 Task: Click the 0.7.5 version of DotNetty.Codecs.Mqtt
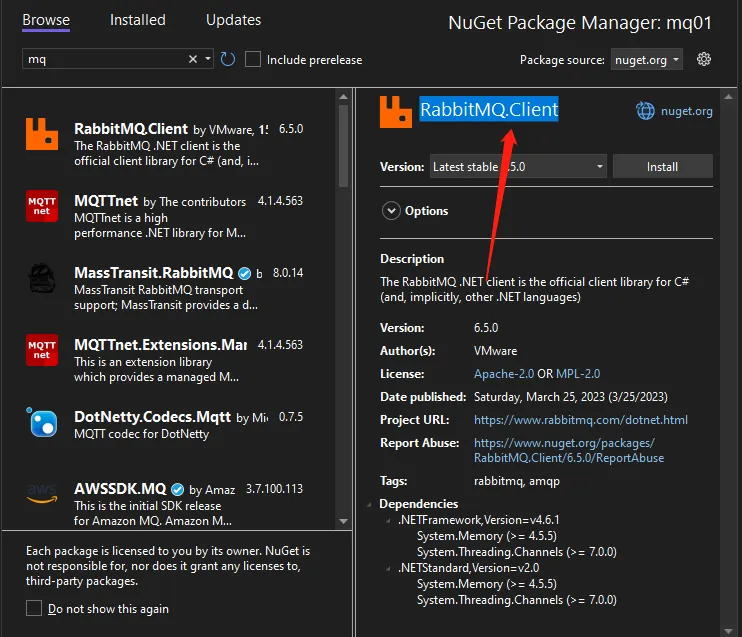(x=291, y=417)
